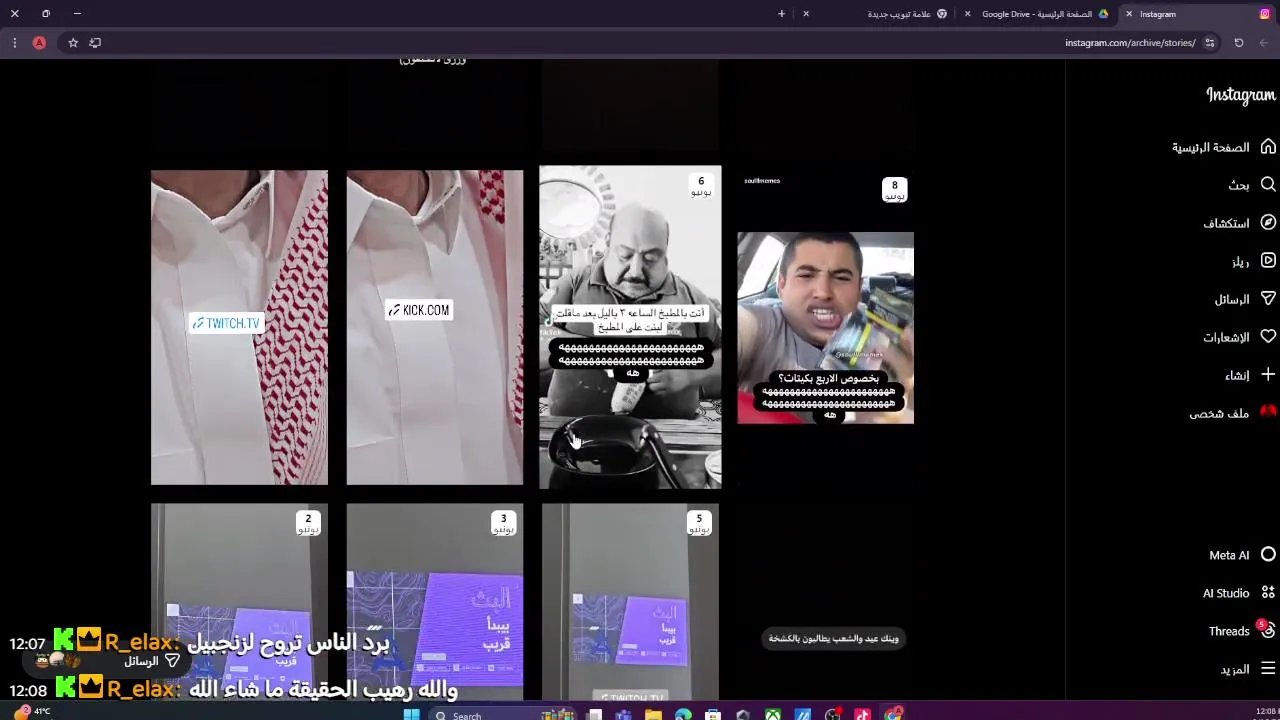This screenshot has width=1280, height=720.
Task: Open Xbox app from the taskbar
Action: [x=773, y=715]
